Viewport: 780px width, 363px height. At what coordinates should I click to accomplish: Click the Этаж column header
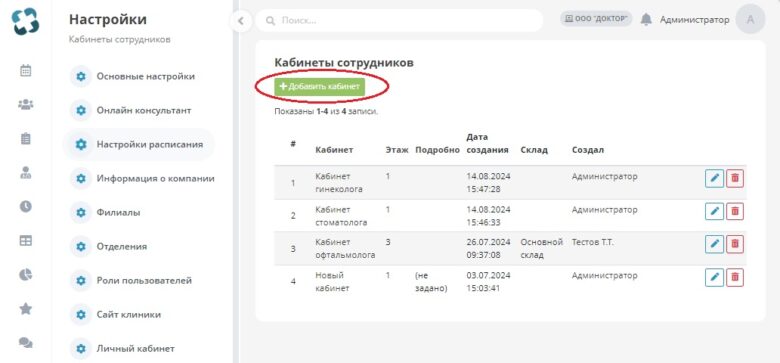[397, 150]
